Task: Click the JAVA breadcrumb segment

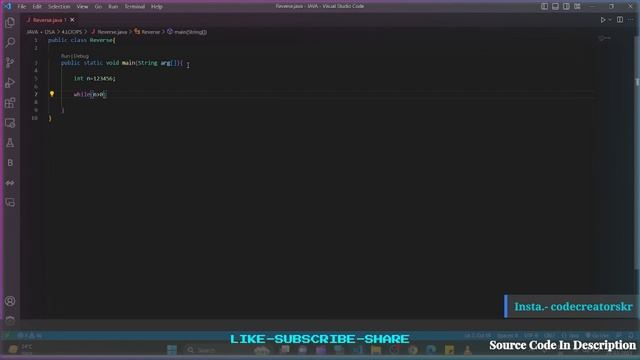Action: tap(33, 32)
